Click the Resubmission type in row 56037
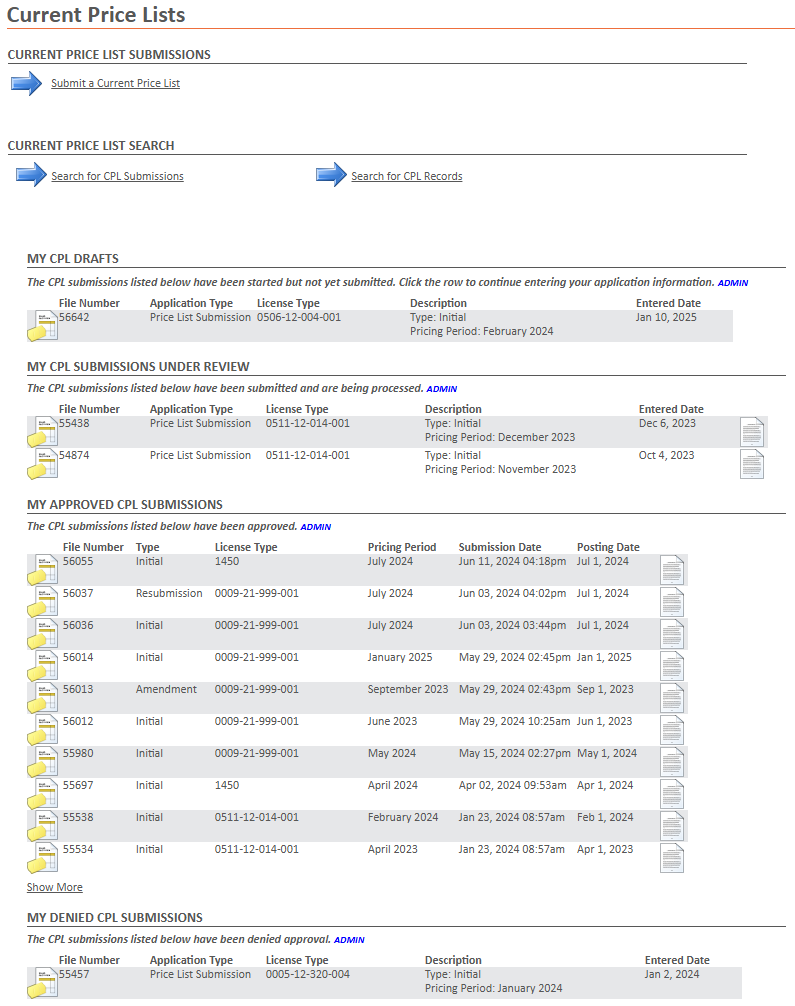 tap(169, 593)
